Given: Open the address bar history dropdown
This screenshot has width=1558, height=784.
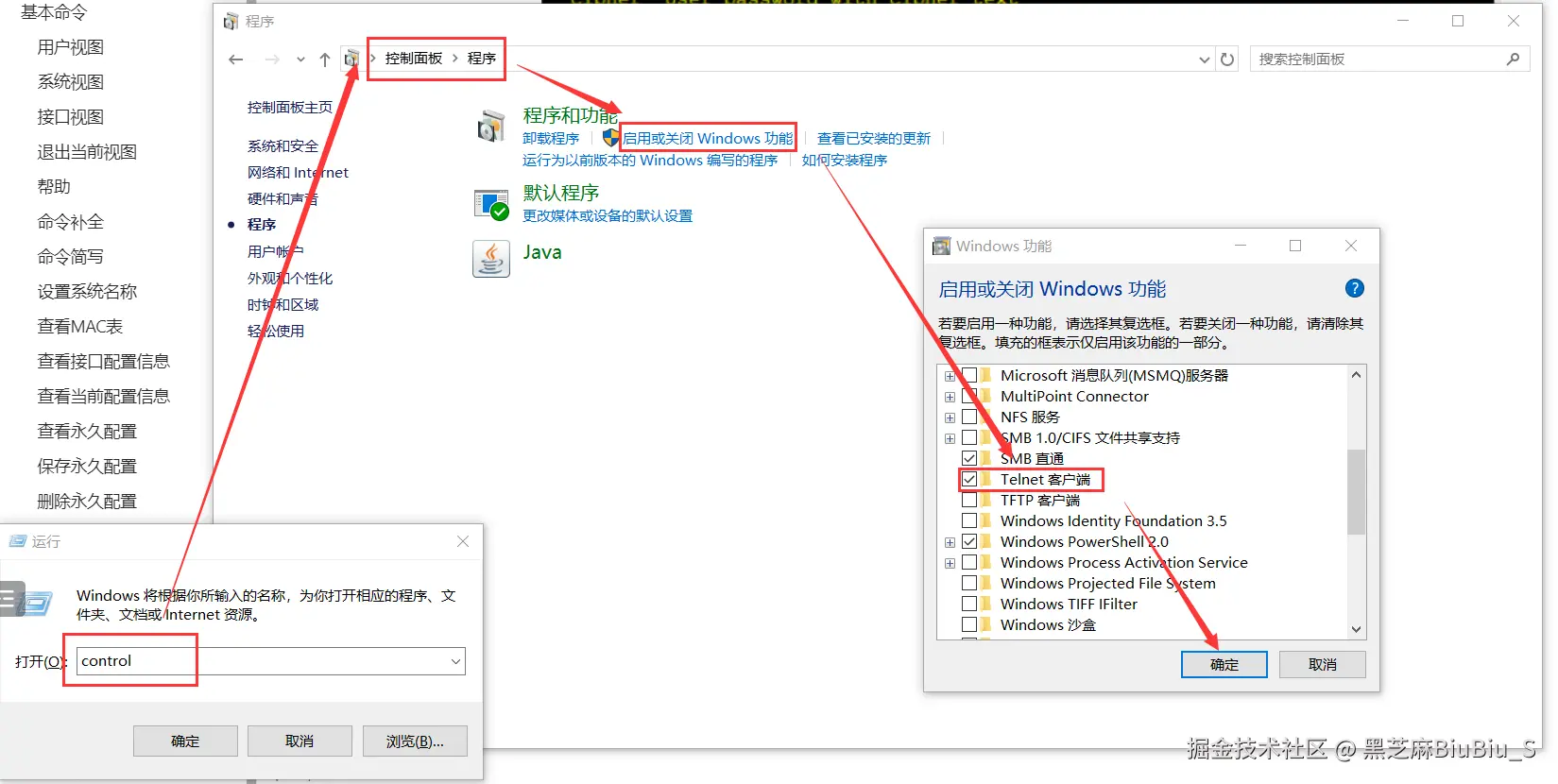Looking at the screenshot, I should (x=1205, y=60).
